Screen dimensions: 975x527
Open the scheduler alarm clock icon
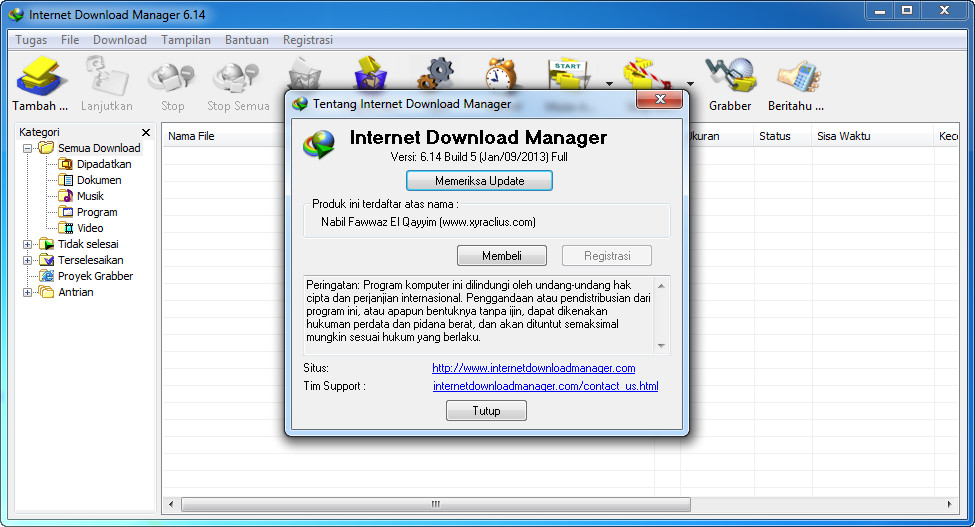[x=501, y=73]
